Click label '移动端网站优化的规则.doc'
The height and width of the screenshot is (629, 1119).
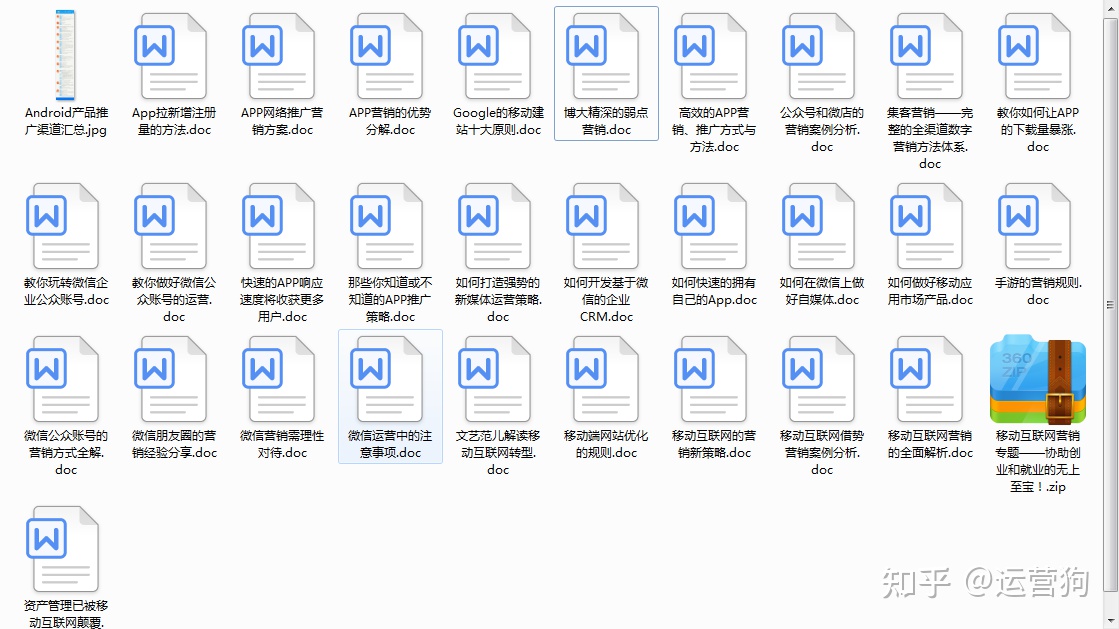606,444
